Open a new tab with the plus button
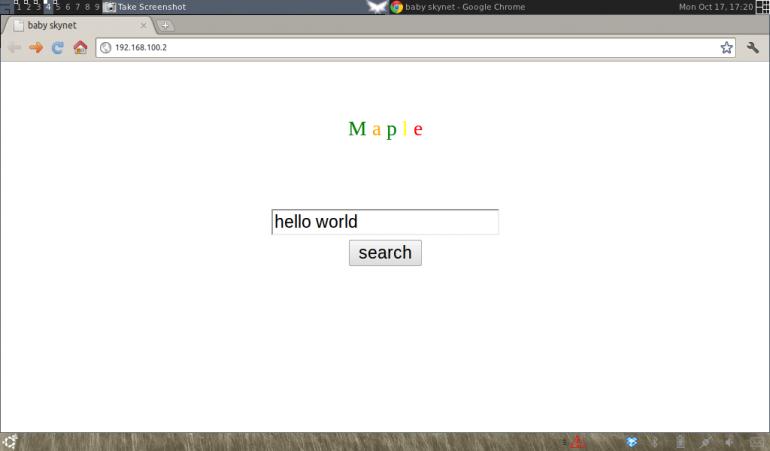 point(165,26)
